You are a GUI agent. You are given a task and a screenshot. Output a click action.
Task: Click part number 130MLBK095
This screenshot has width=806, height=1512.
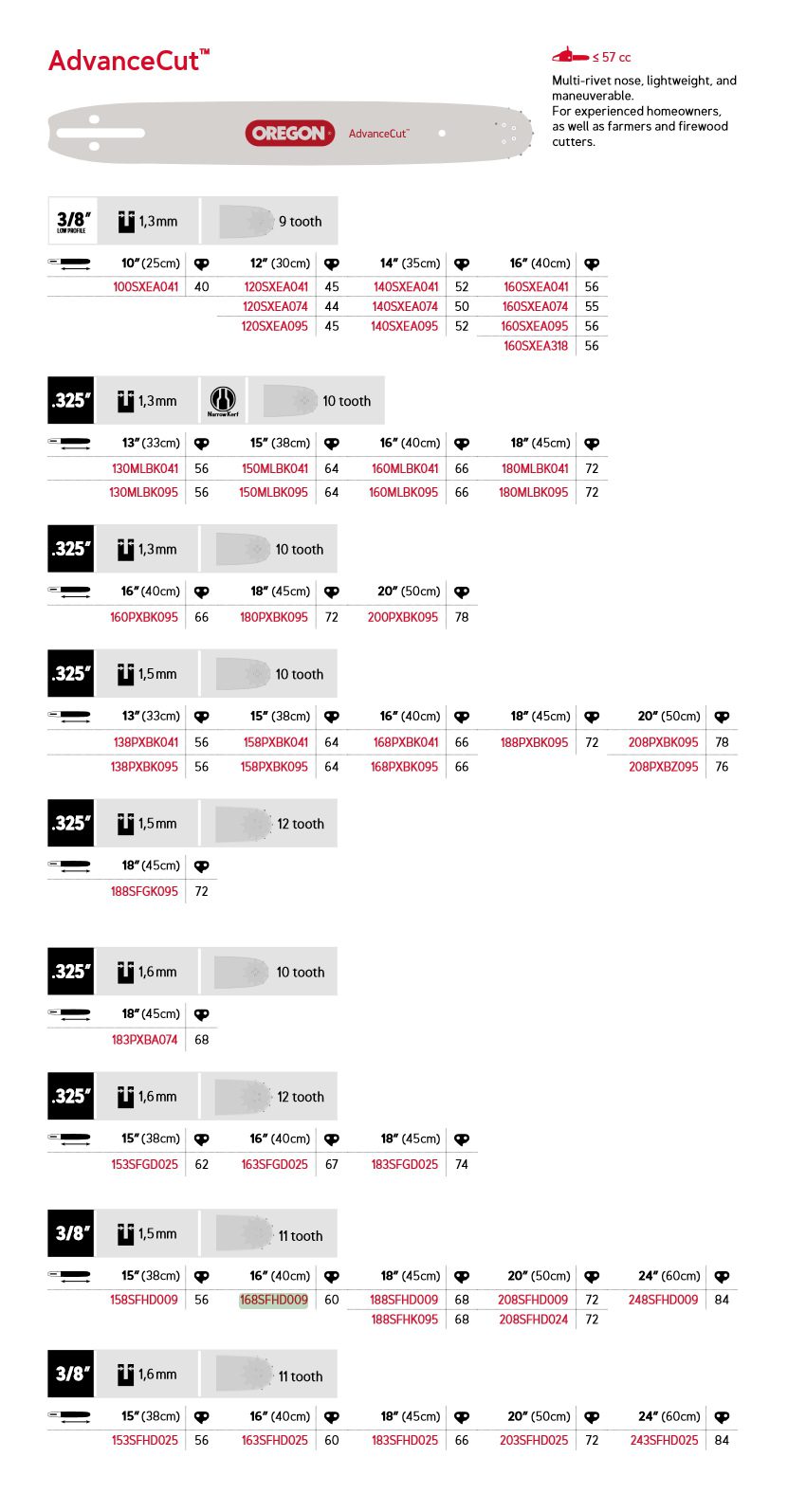click(144, 492)
